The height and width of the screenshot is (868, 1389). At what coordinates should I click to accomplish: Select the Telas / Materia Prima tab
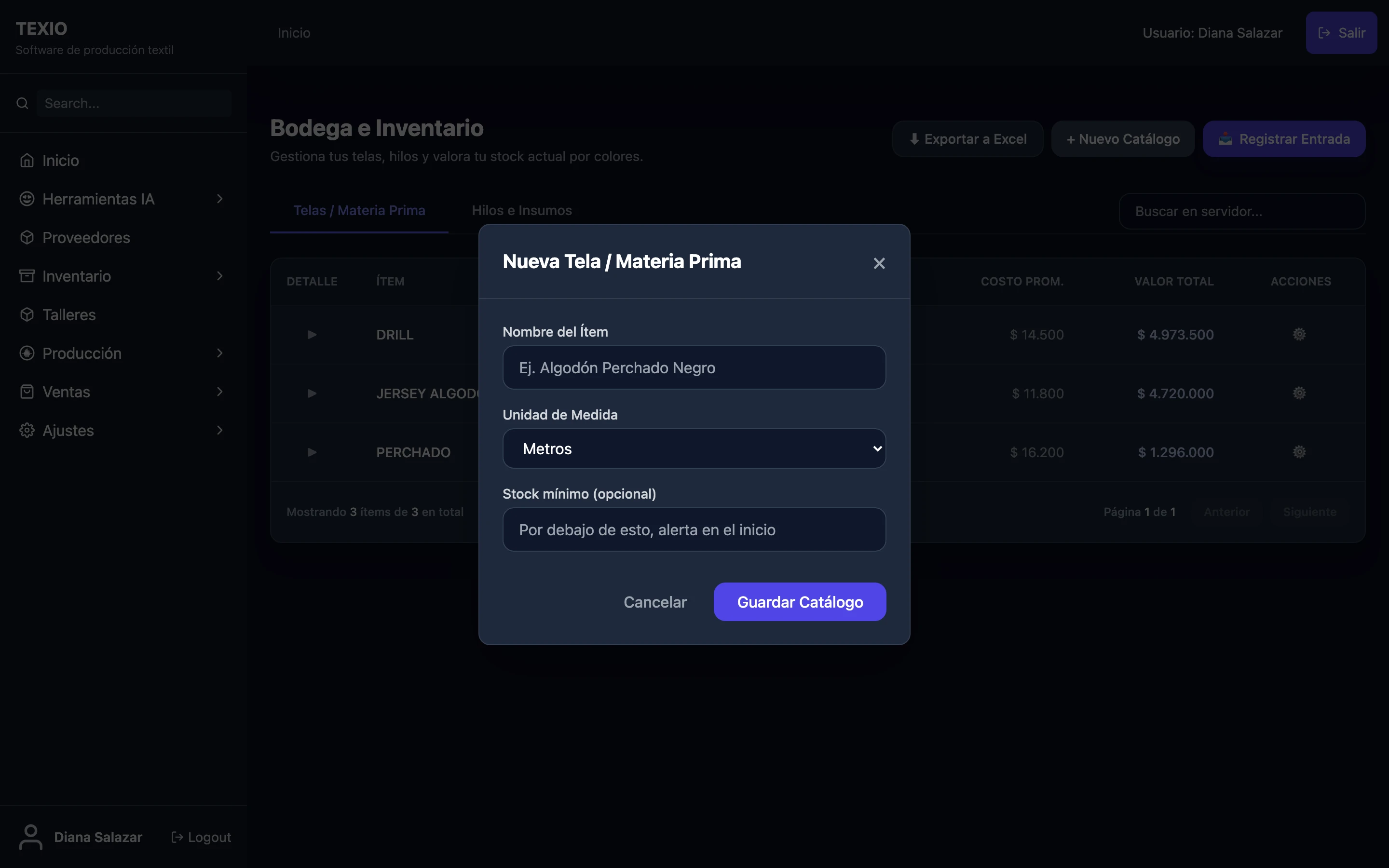tap(359, 210)
